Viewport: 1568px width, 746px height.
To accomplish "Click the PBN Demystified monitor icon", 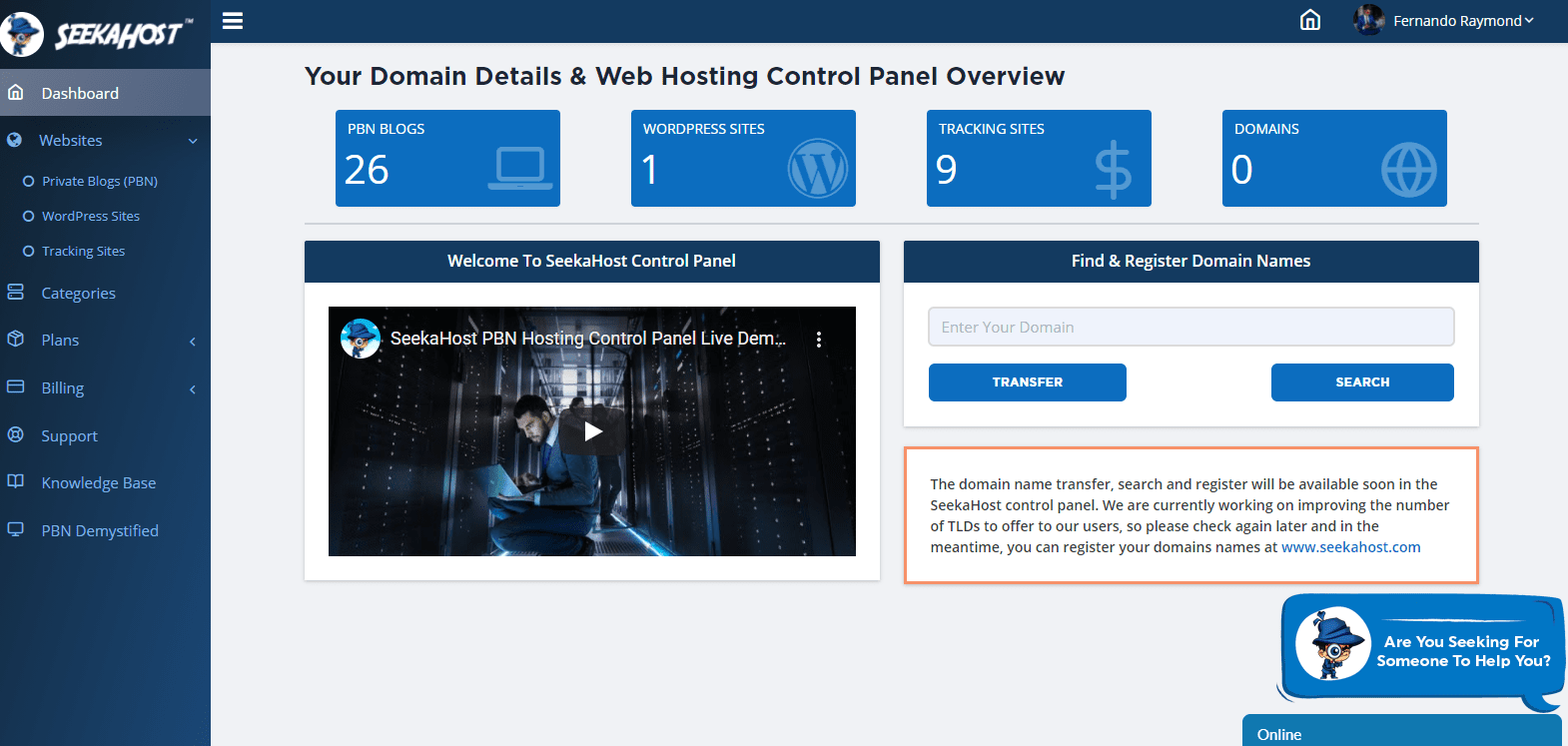I will 16,529.
